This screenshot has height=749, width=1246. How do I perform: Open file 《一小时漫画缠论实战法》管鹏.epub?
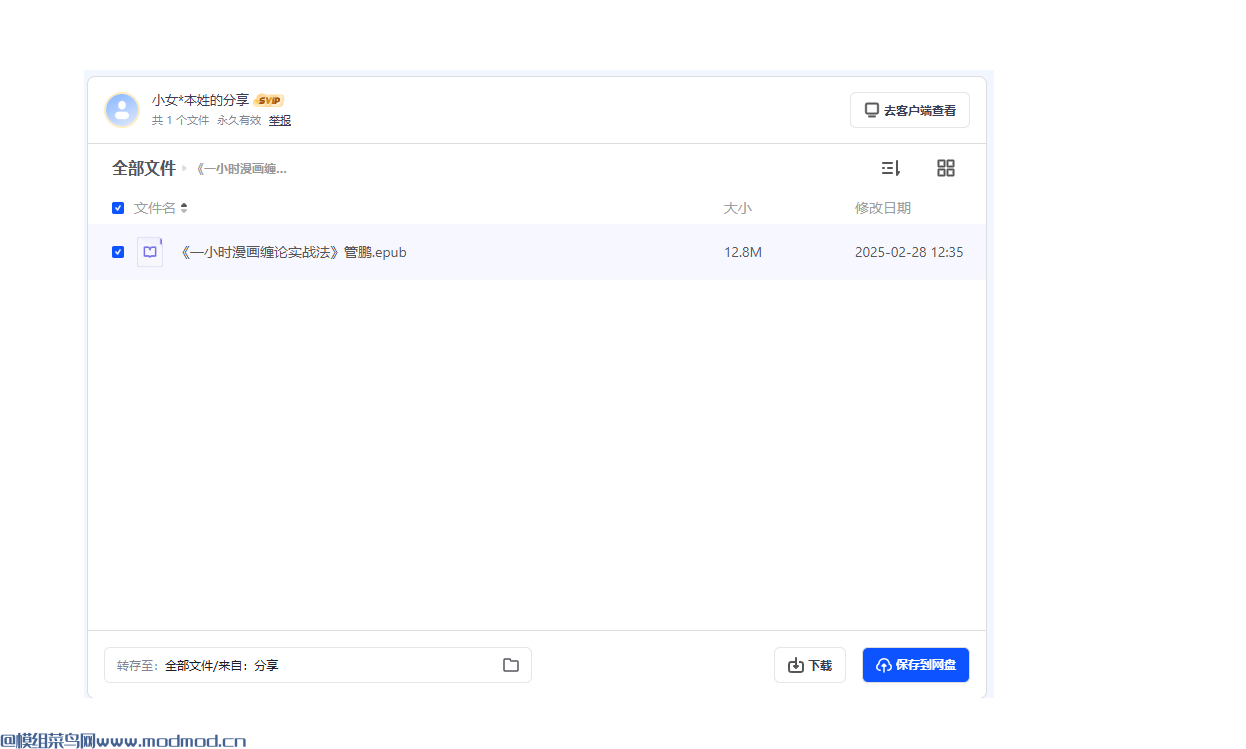coord(293,252)
